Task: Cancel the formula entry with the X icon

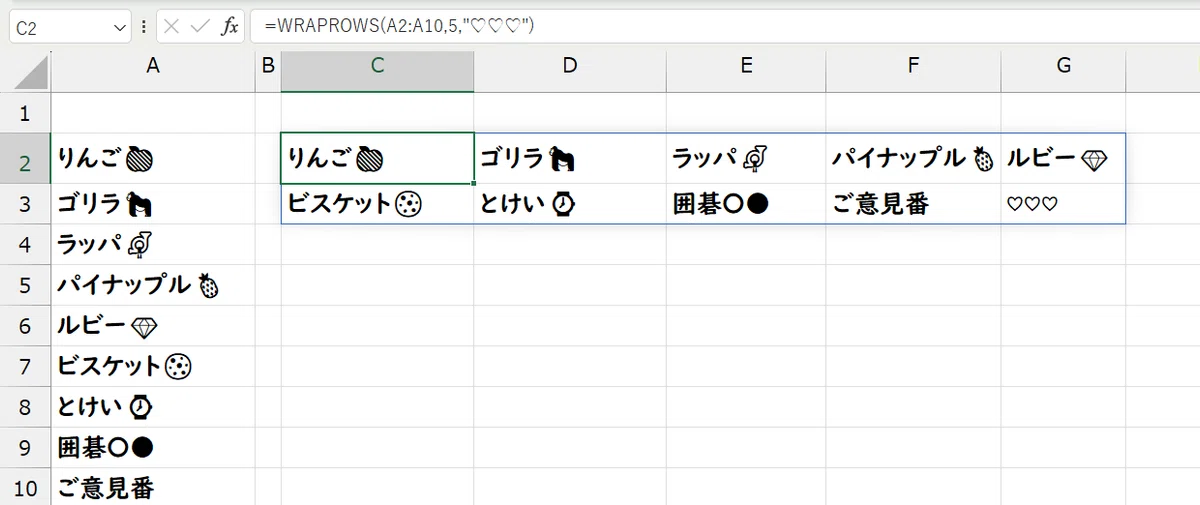Action: [172, 27]
